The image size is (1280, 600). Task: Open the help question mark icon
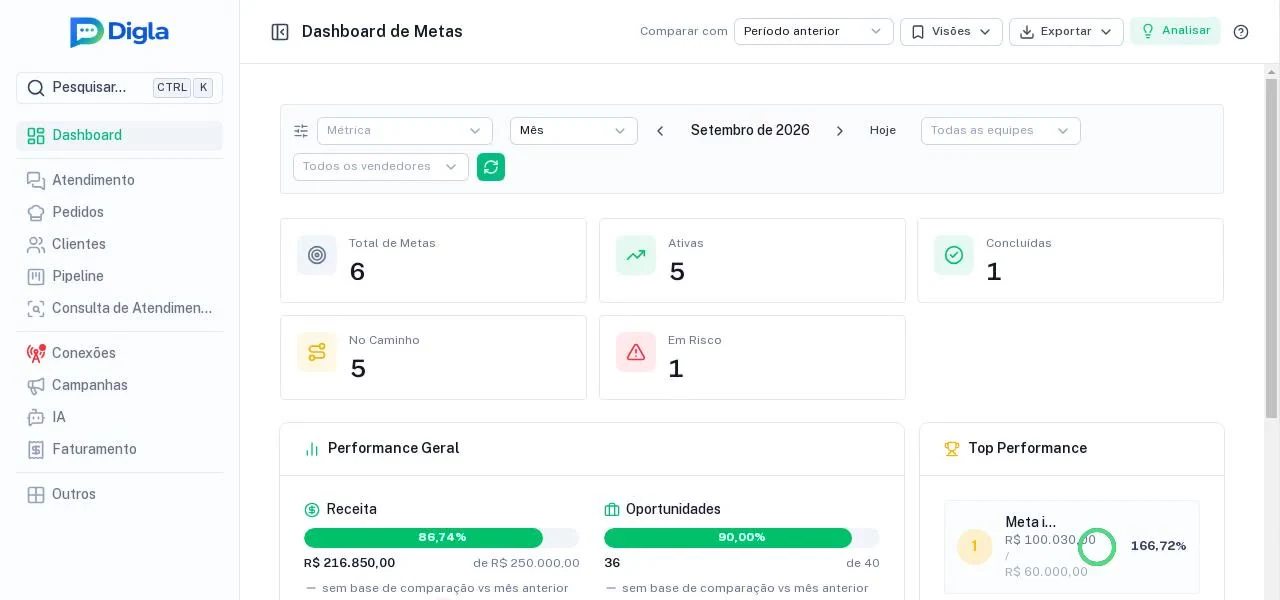click(1241, 32)
